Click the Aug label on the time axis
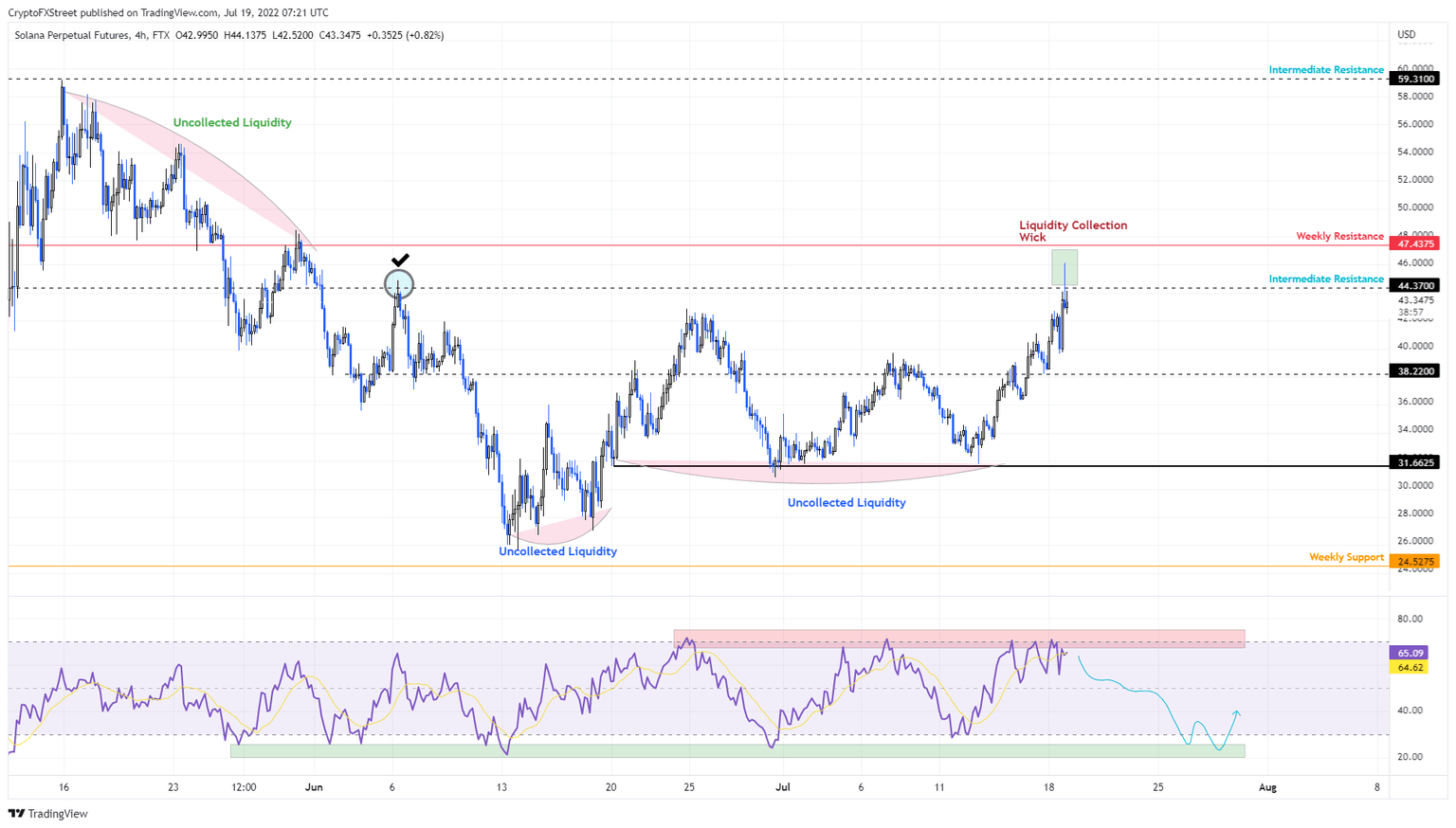 tap(1267, 786)
